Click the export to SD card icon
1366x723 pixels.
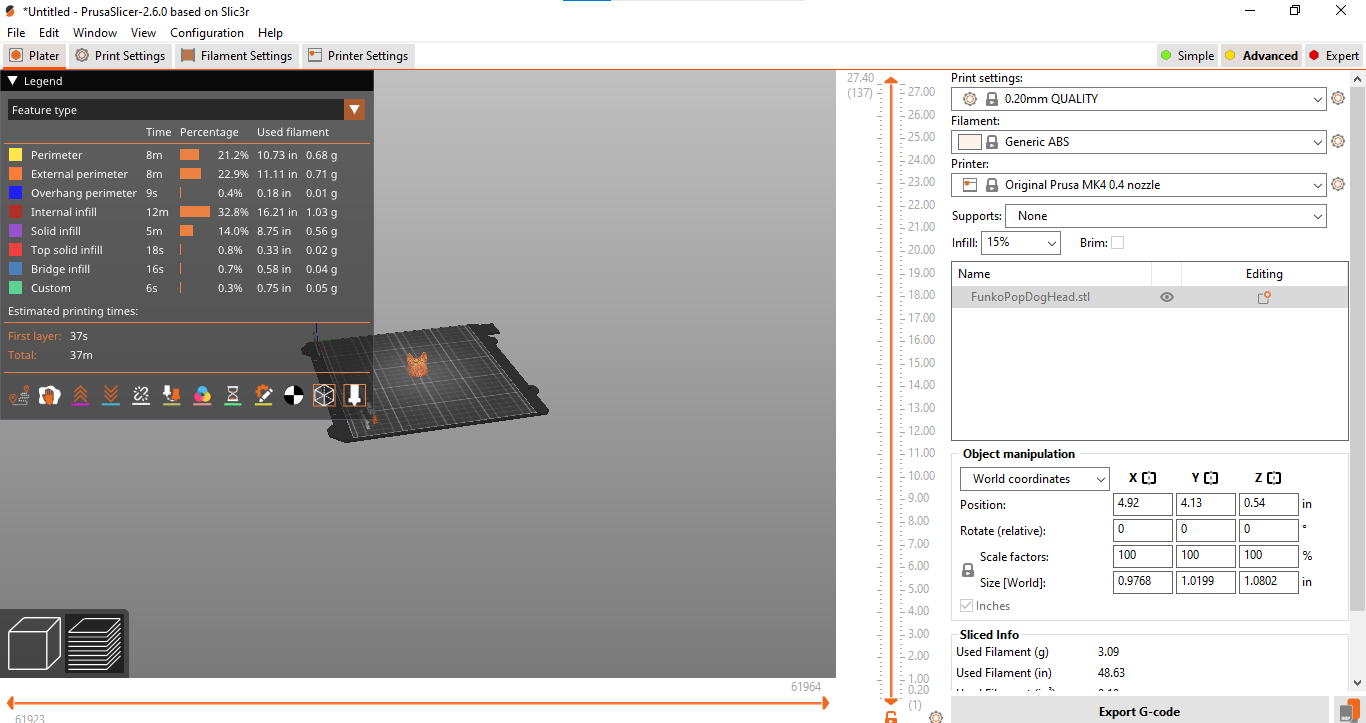click(1348, 710)
